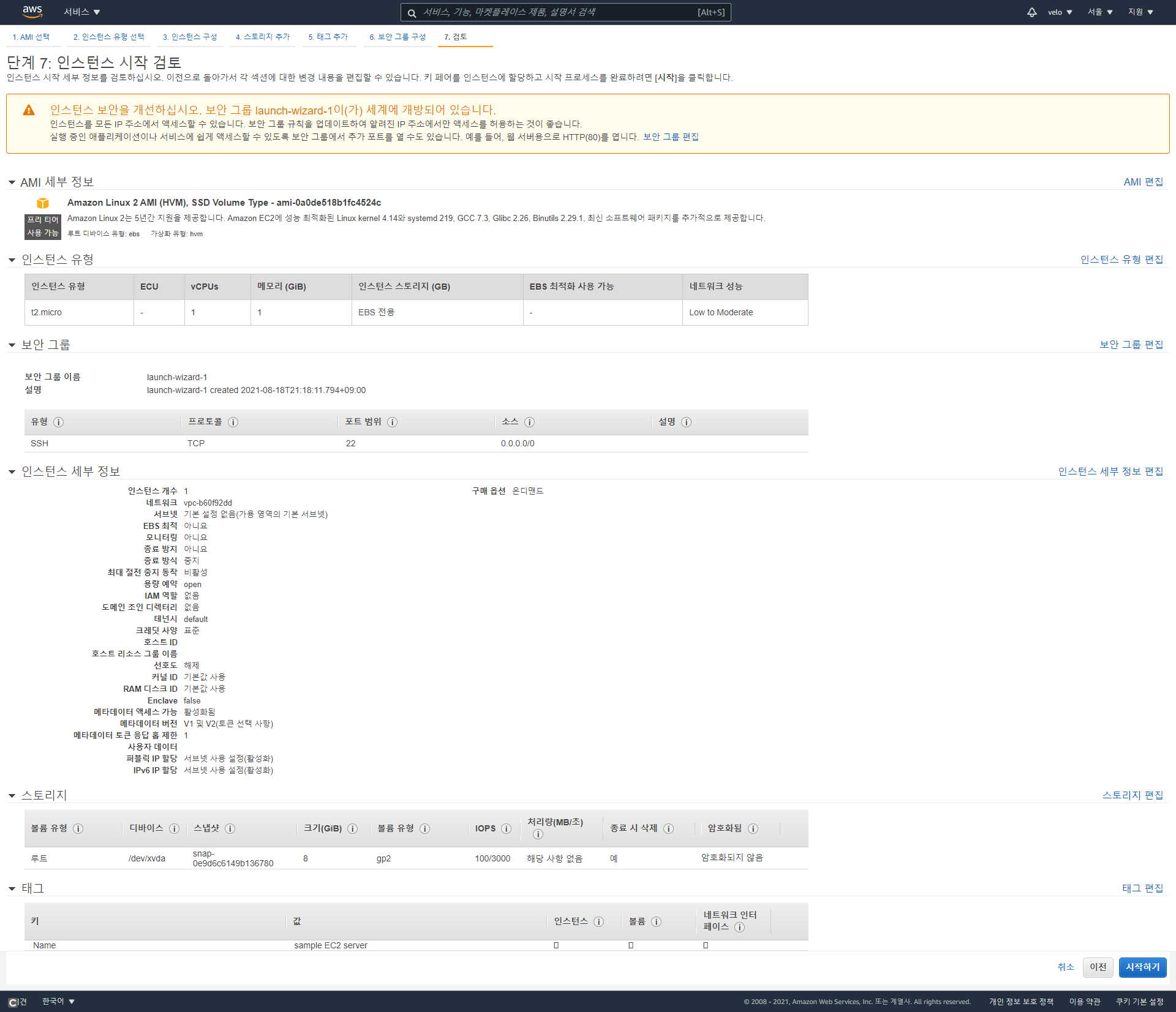Select step 7. 검토 tab
The image size is (1176, 1012).
[456, 37]
